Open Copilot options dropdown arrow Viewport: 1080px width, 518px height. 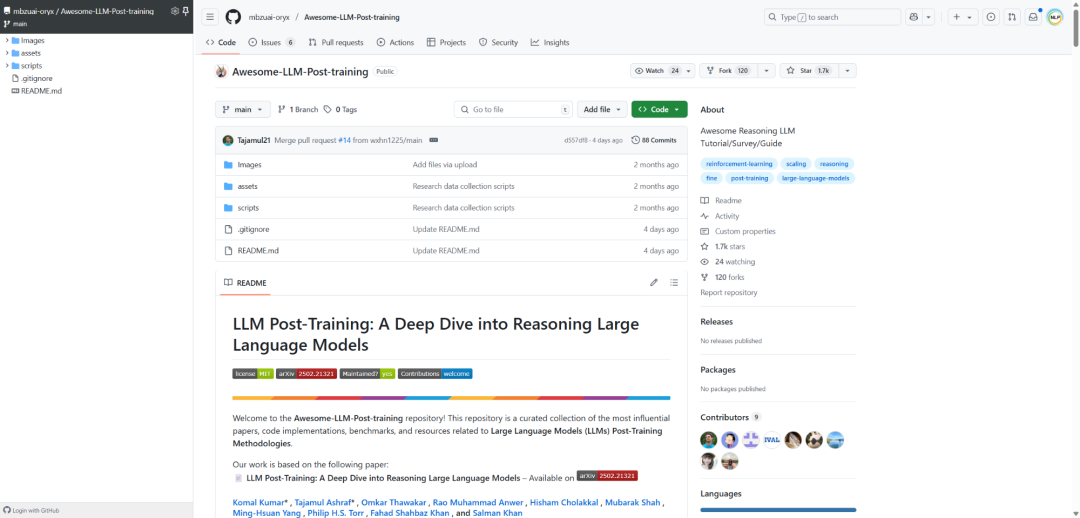(x=928, y=17)
